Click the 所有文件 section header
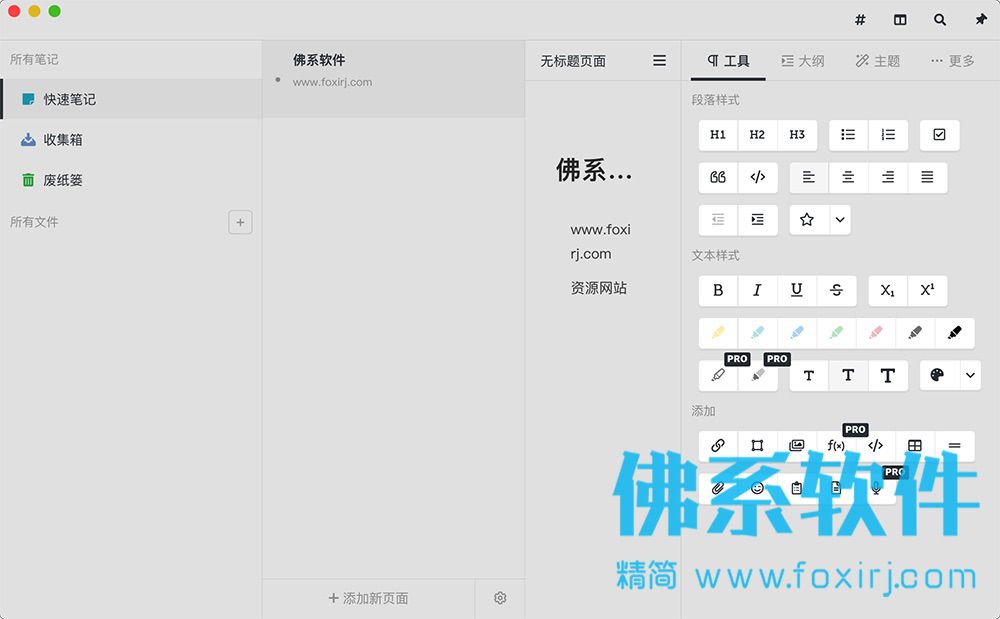Image resolution: width=1000 pixels, height=619 pixels. [x=34, y=222]
